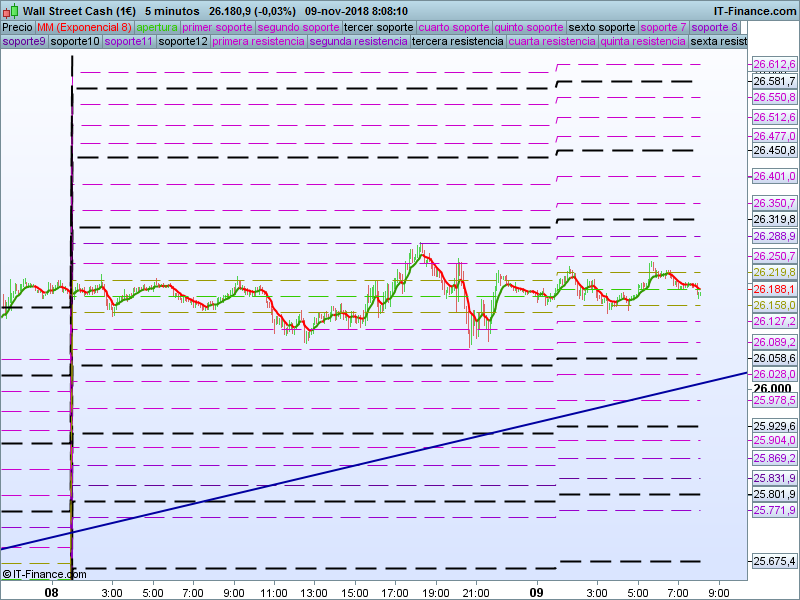Click the 09 date marker on time axis
This screenshot has height=600, width=800.
click(x=536, y=593)
